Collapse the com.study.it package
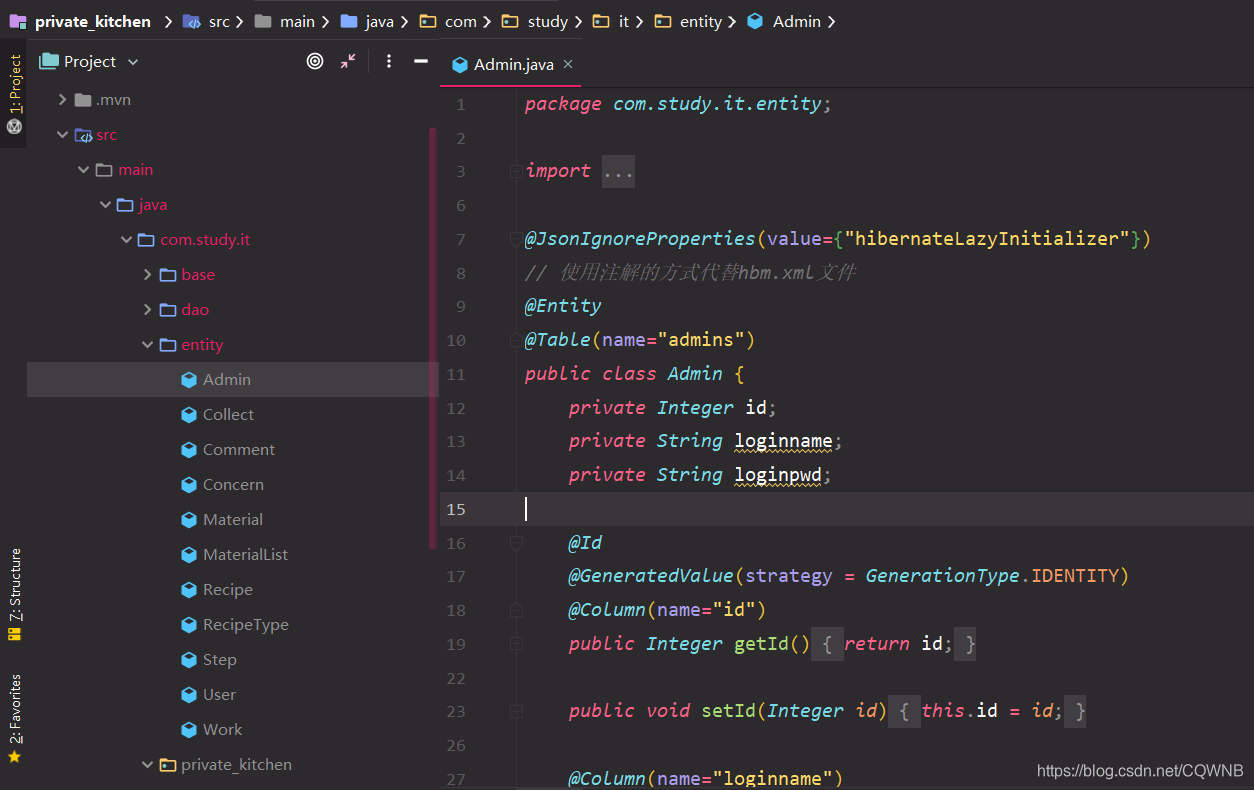 point(125,240)
